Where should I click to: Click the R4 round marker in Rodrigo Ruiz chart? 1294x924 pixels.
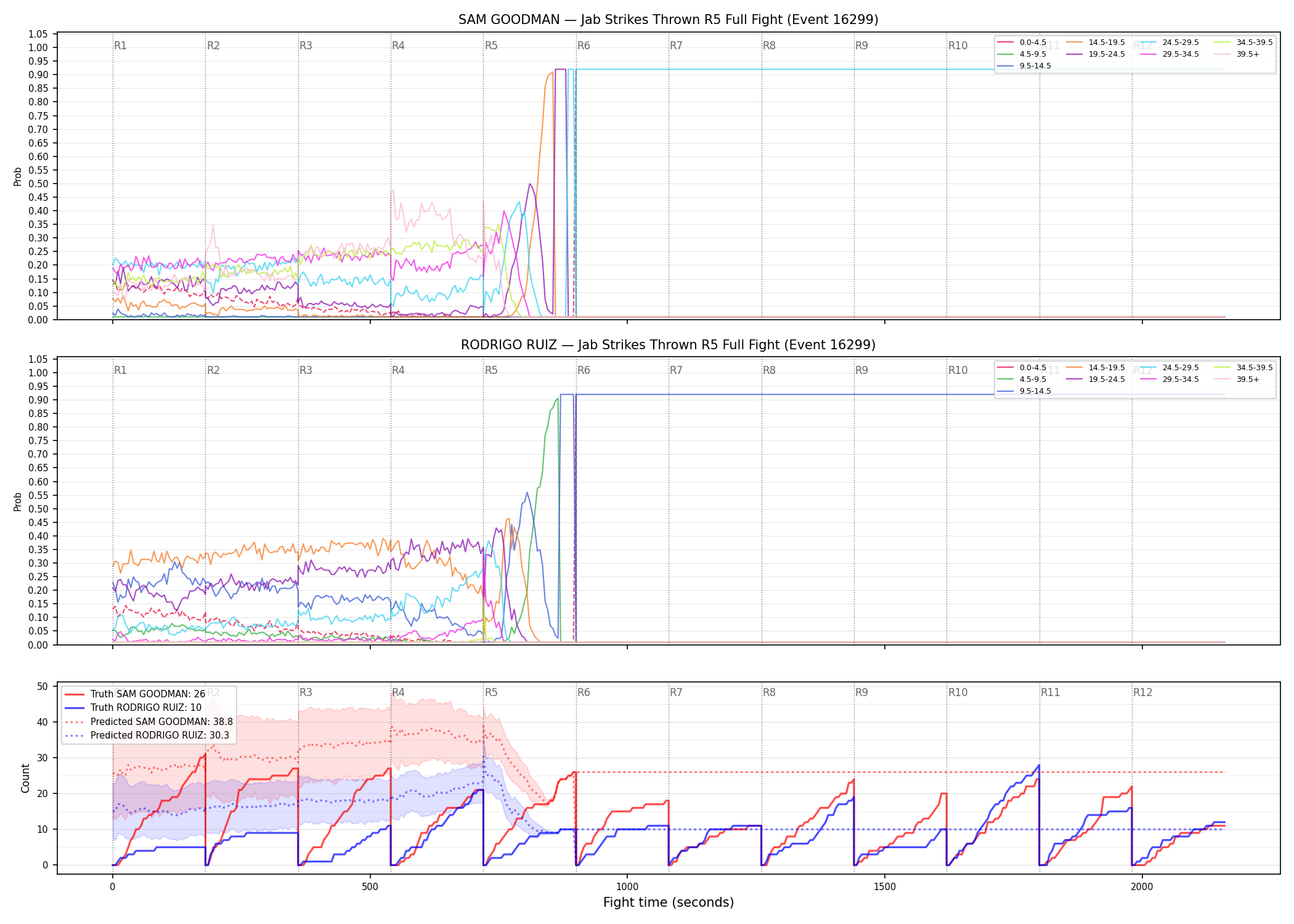(399, 370)
